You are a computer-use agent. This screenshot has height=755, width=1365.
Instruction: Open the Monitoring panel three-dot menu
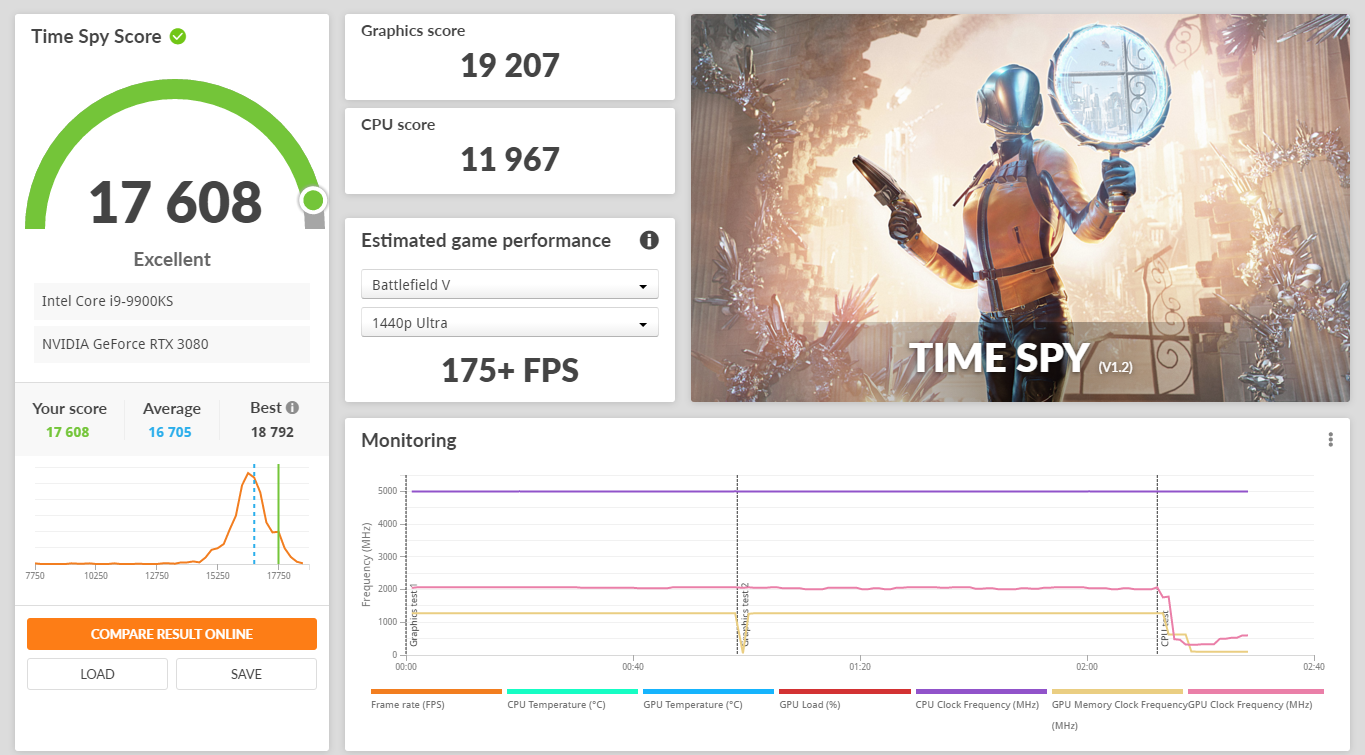1330,439
